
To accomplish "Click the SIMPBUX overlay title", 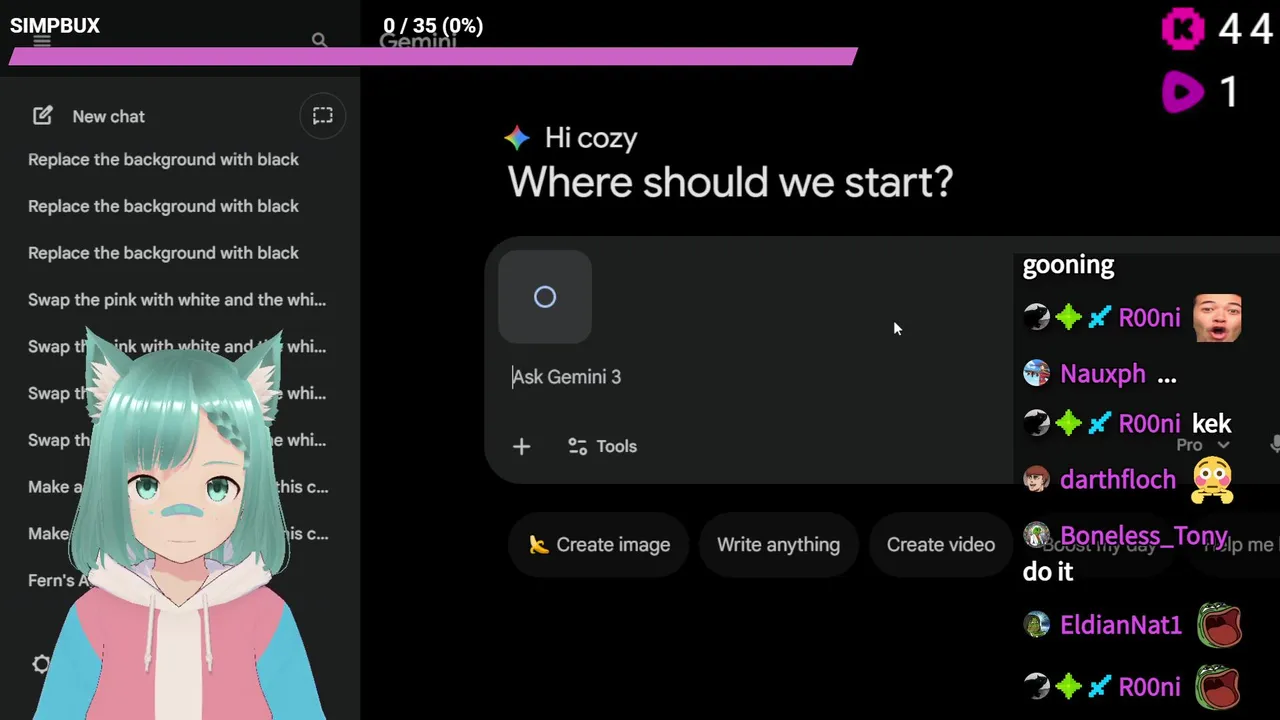I will click(55, 26).
